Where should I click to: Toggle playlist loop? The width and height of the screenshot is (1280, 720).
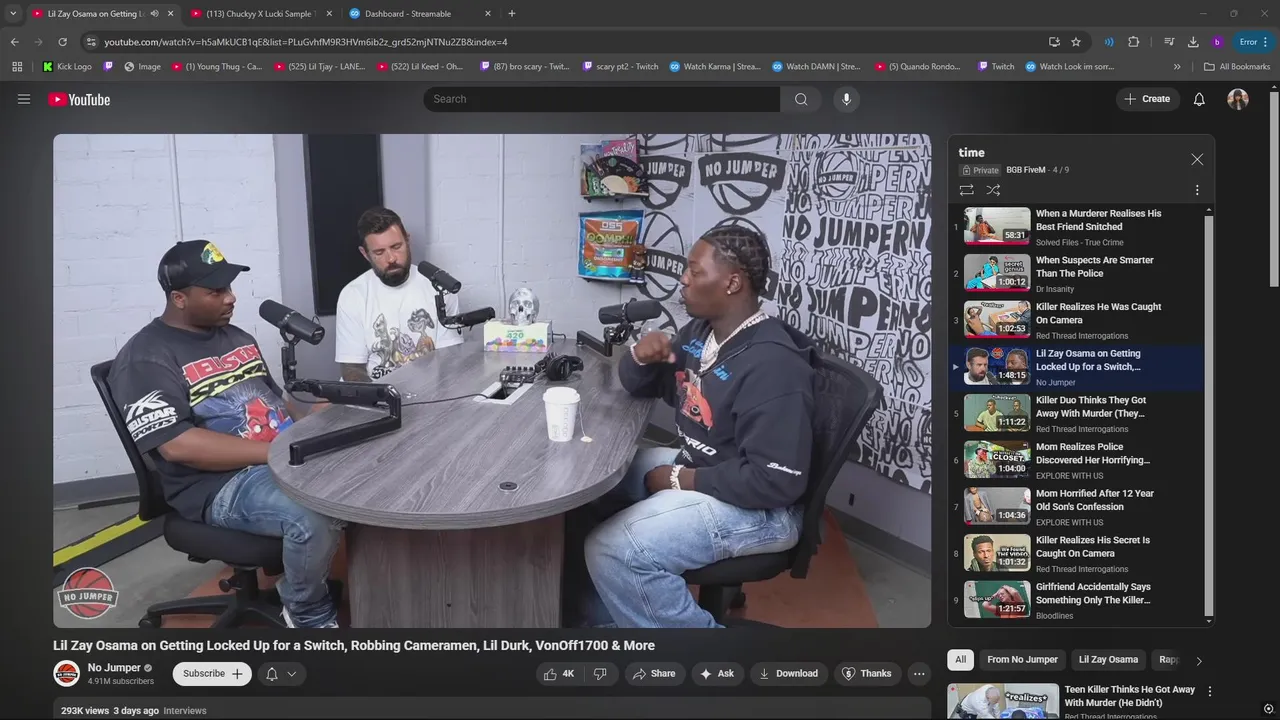pos(966,190)
